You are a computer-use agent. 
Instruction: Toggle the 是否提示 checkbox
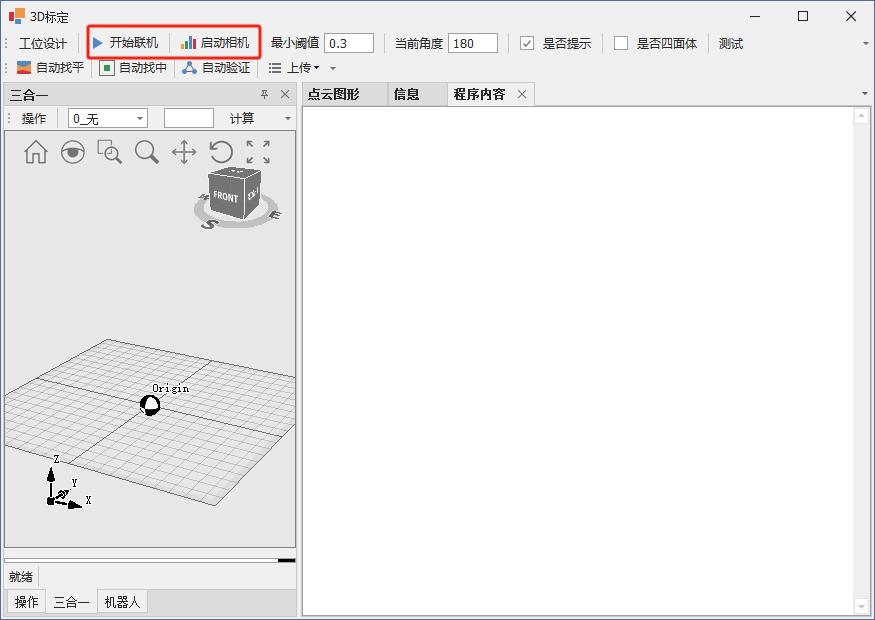tap(527, 43)
